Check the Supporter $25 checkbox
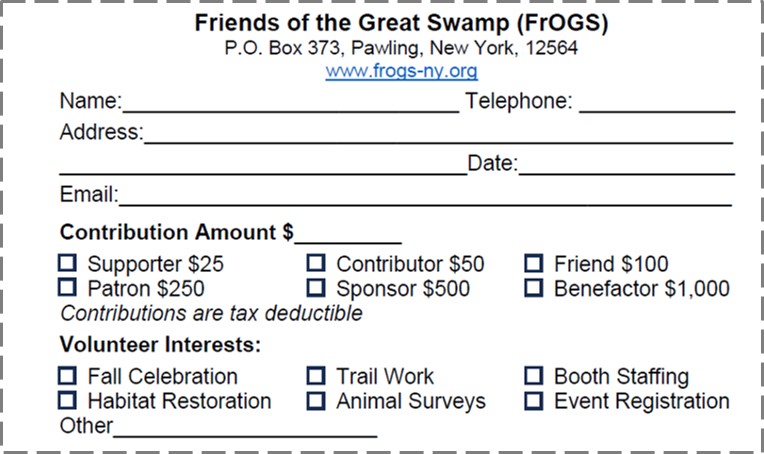Screen dimensions: 764x454 click(x=67, y=263)
